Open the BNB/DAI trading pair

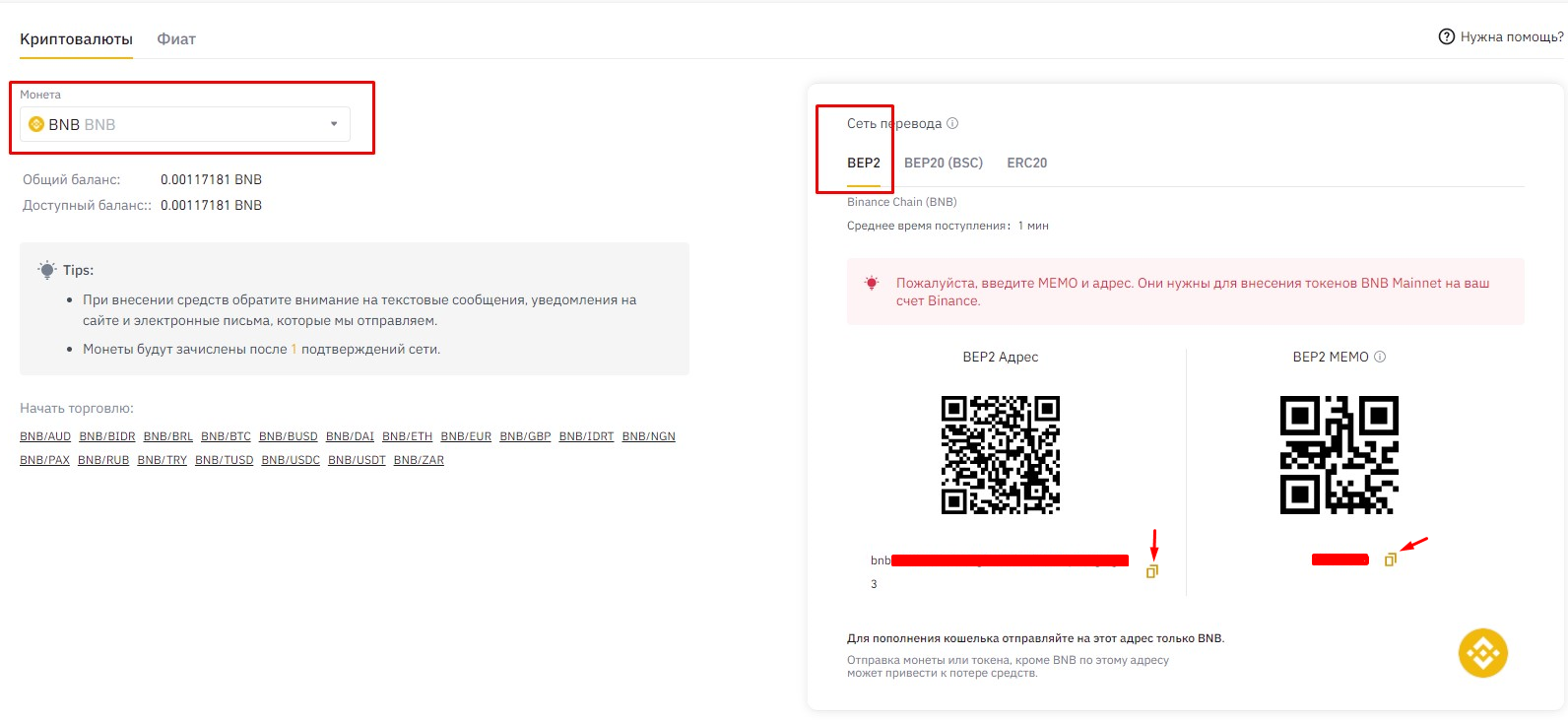(350, 436)
